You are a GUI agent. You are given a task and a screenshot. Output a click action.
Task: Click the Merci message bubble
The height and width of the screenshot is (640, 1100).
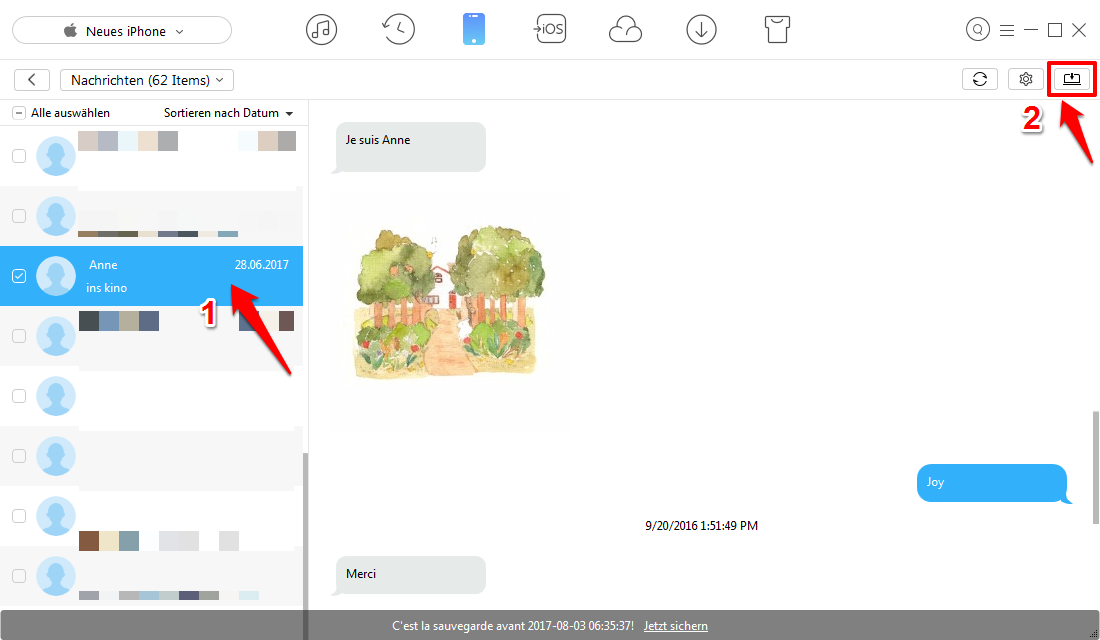410,575
